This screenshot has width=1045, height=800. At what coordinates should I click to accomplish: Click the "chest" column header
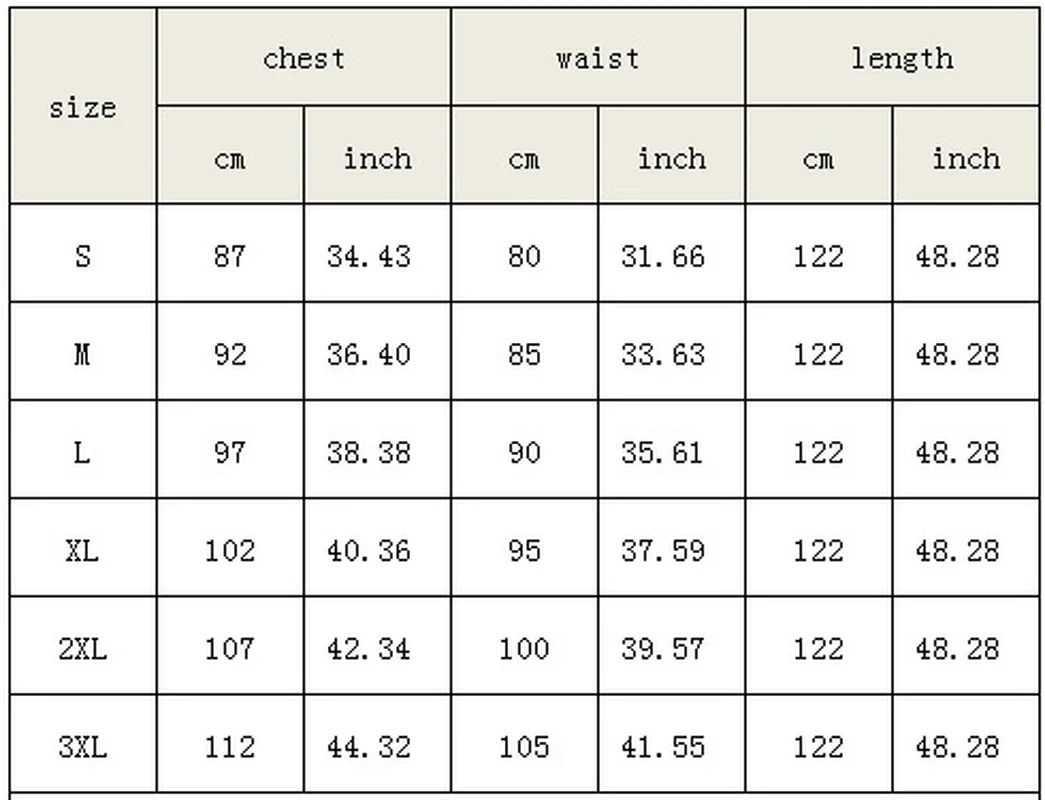pyautogui.click(x=304, y=58)
